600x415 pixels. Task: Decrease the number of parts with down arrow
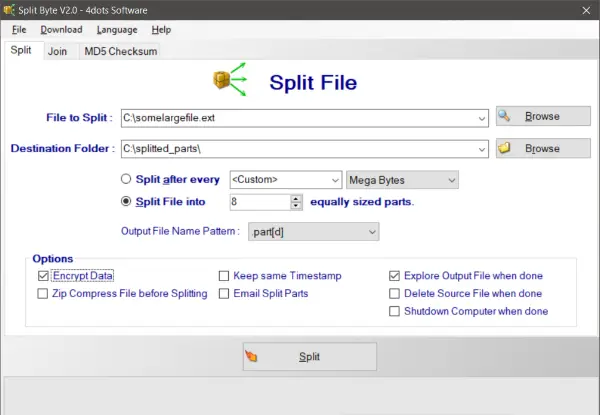click(x=296, y=206)
